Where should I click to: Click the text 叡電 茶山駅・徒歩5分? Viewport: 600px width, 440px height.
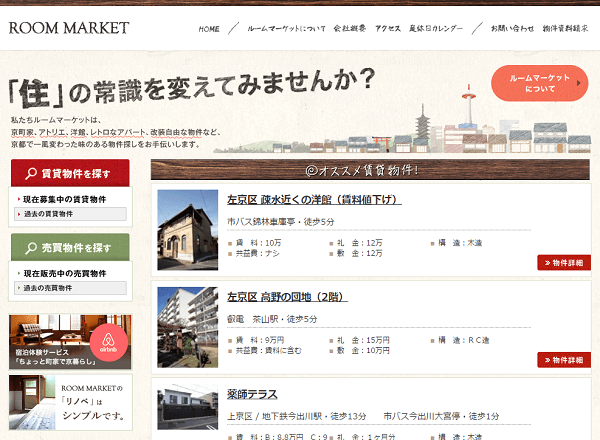point(272,319)
